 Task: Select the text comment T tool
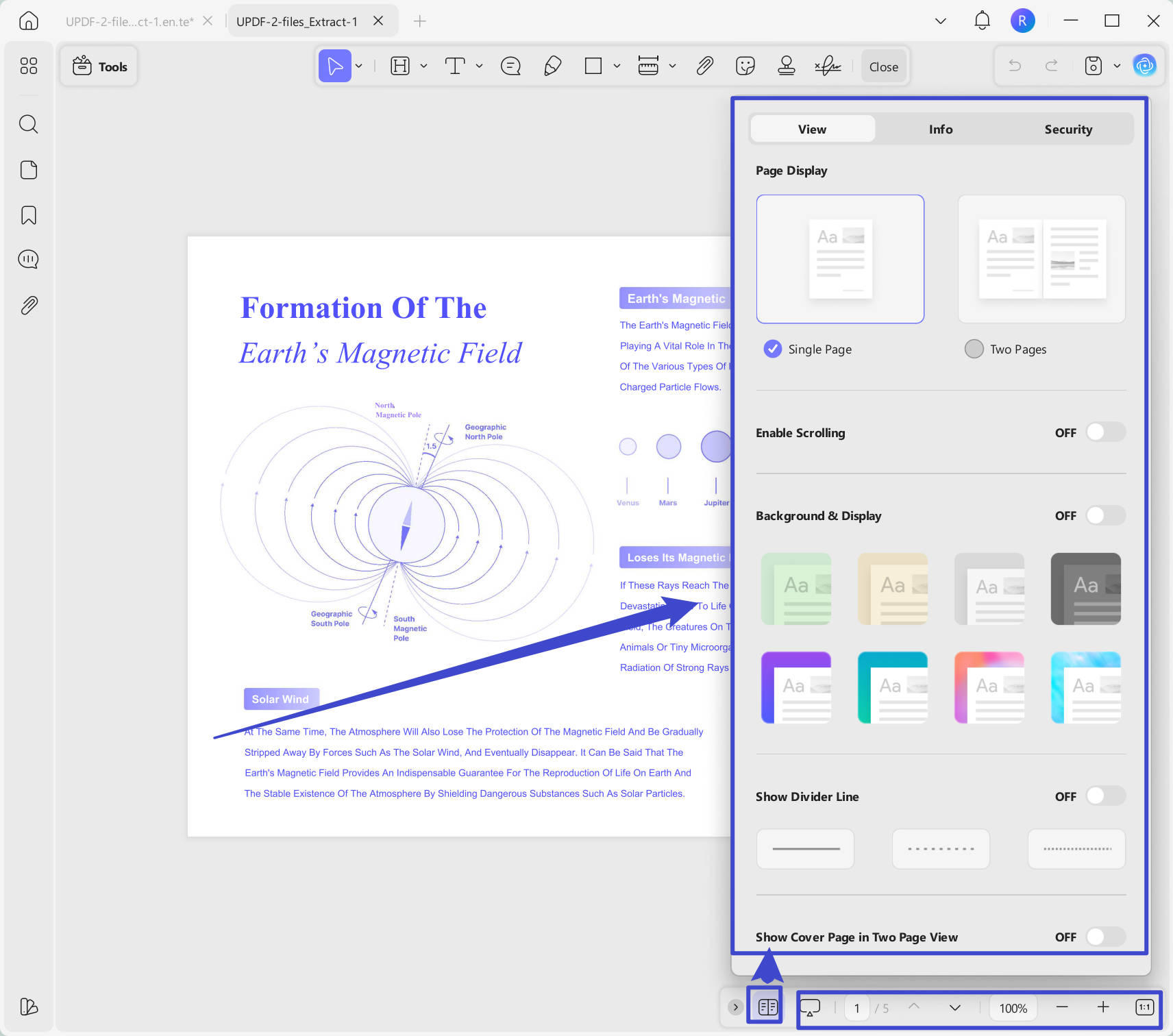[455, 66]
